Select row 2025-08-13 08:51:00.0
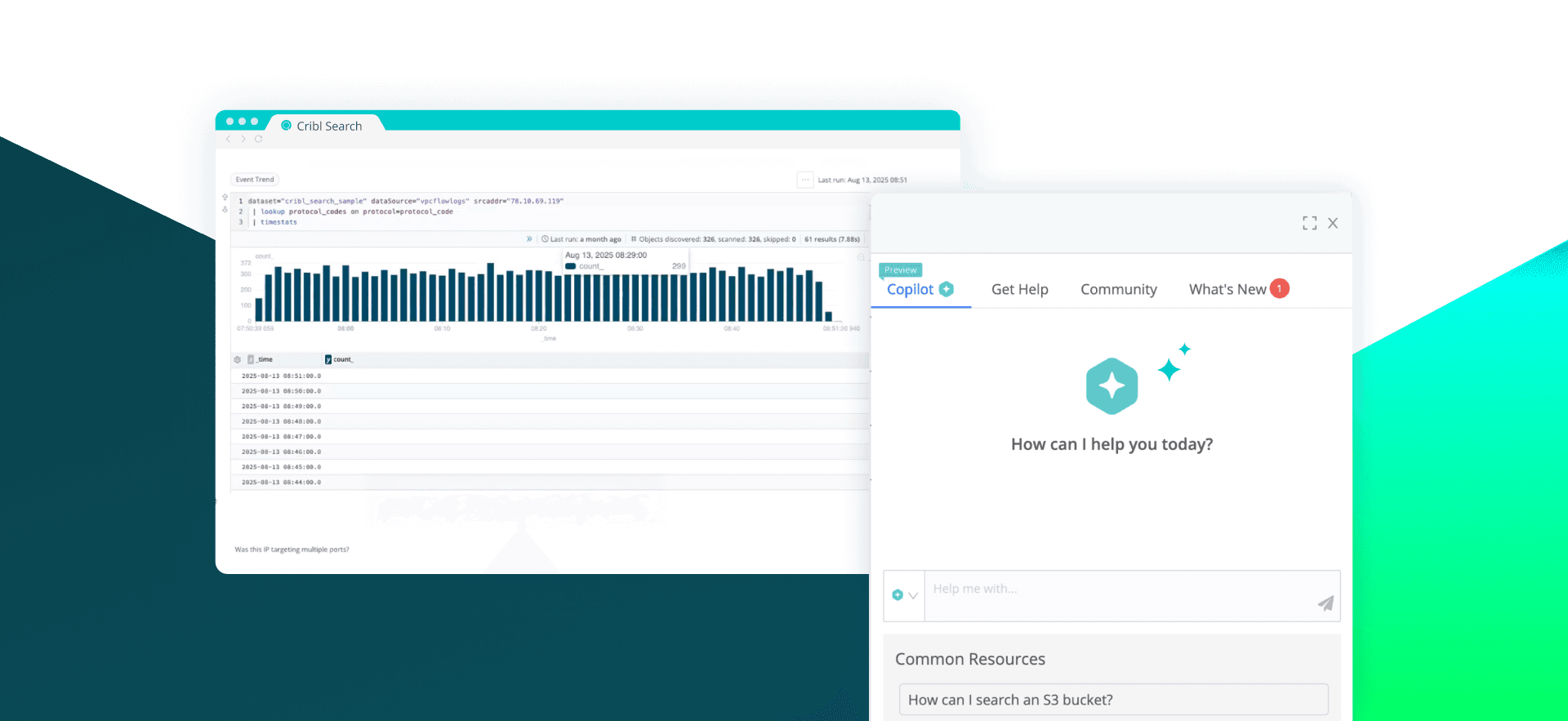This screenshot has height=721, width=1568. [550, 376]
